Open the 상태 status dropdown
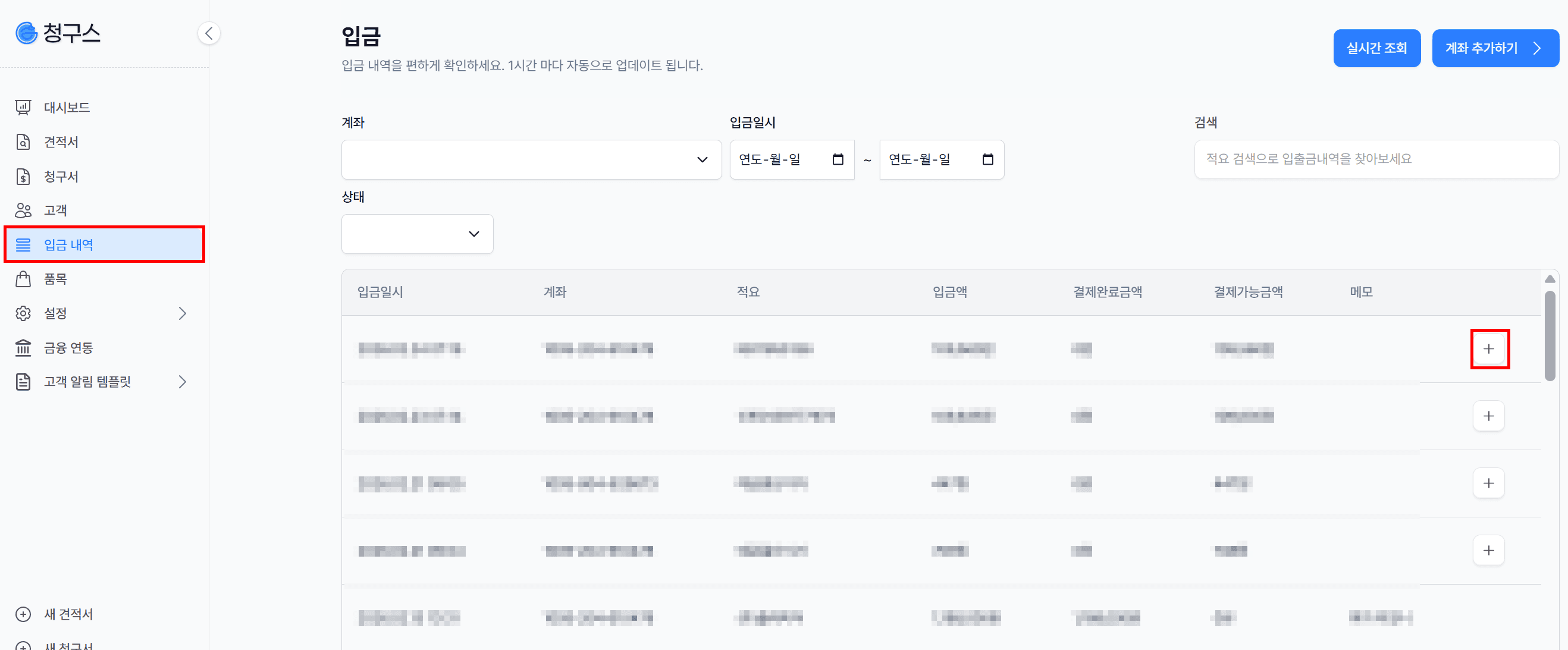1568x650 pixels. pos(417,234)
